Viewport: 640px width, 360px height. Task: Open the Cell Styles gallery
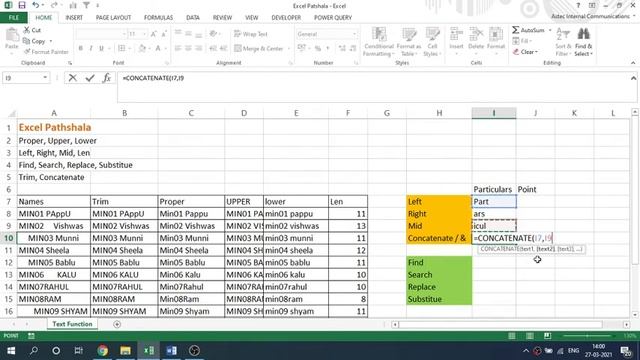click(432, 42)
